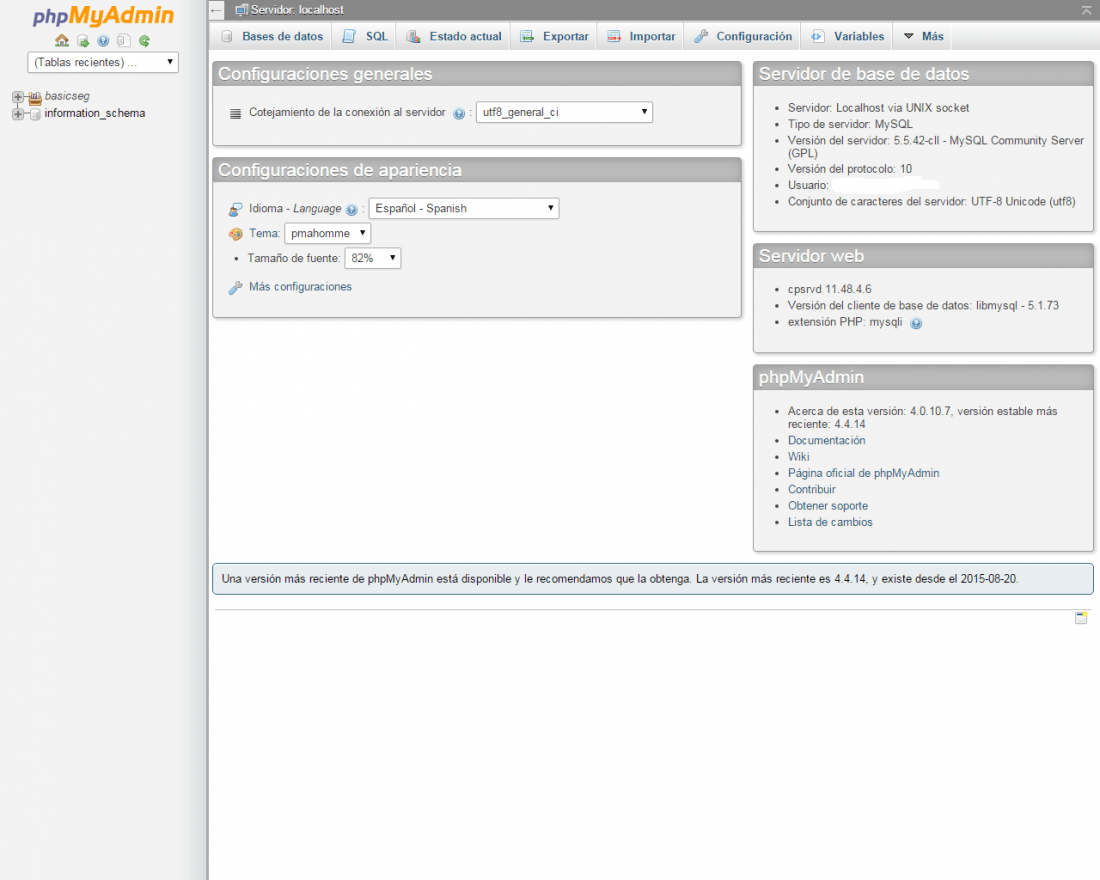Click the basicseg database icon
The image size is (1100, 880).
[35, 97]
